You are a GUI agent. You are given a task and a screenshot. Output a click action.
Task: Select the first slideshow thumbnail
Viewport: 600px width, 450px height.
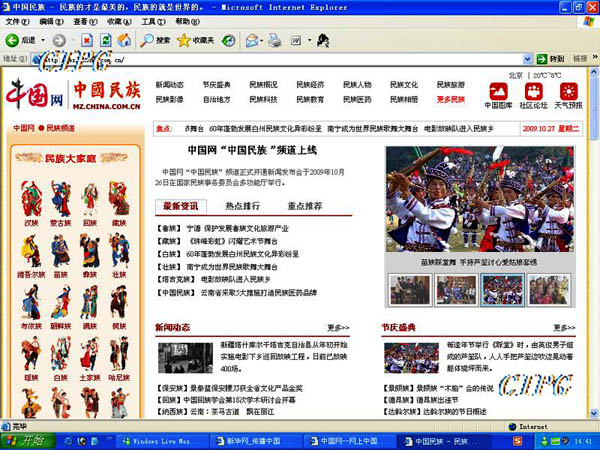tap(410, 290)
